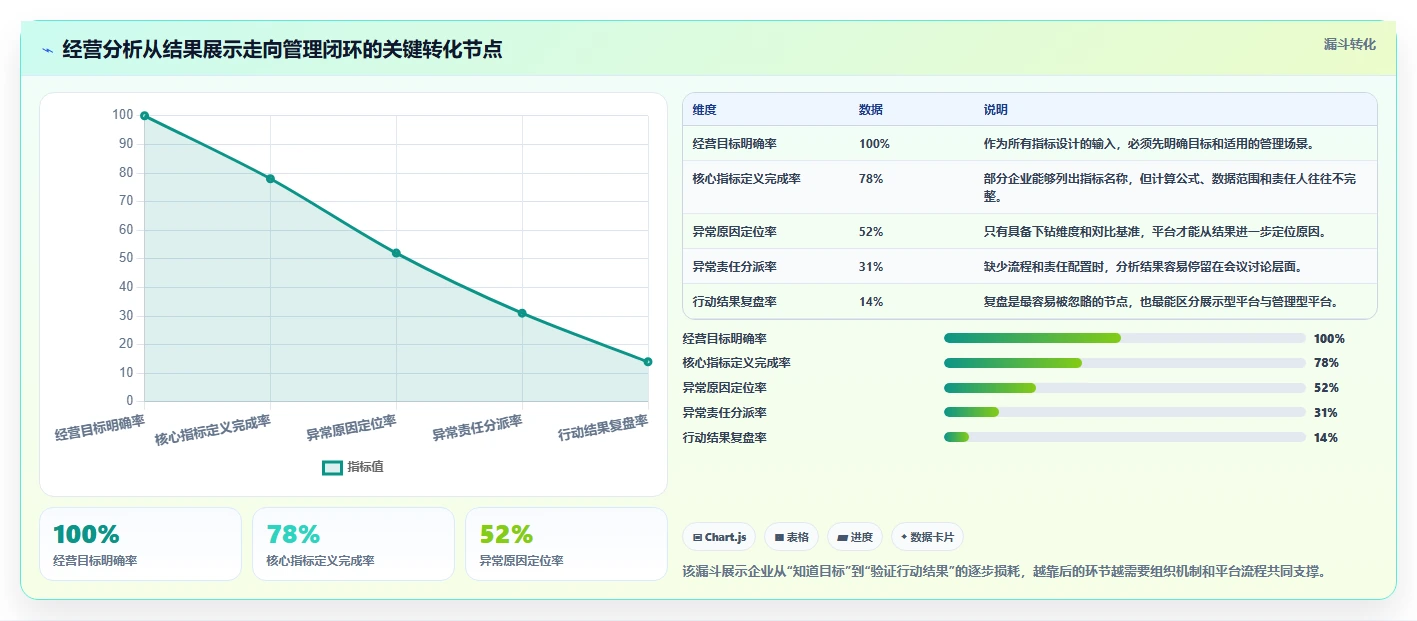The image size is (1417, 621).
Task: Click x-axis label 行动结果复盘率 under chart
Action: 603,428
